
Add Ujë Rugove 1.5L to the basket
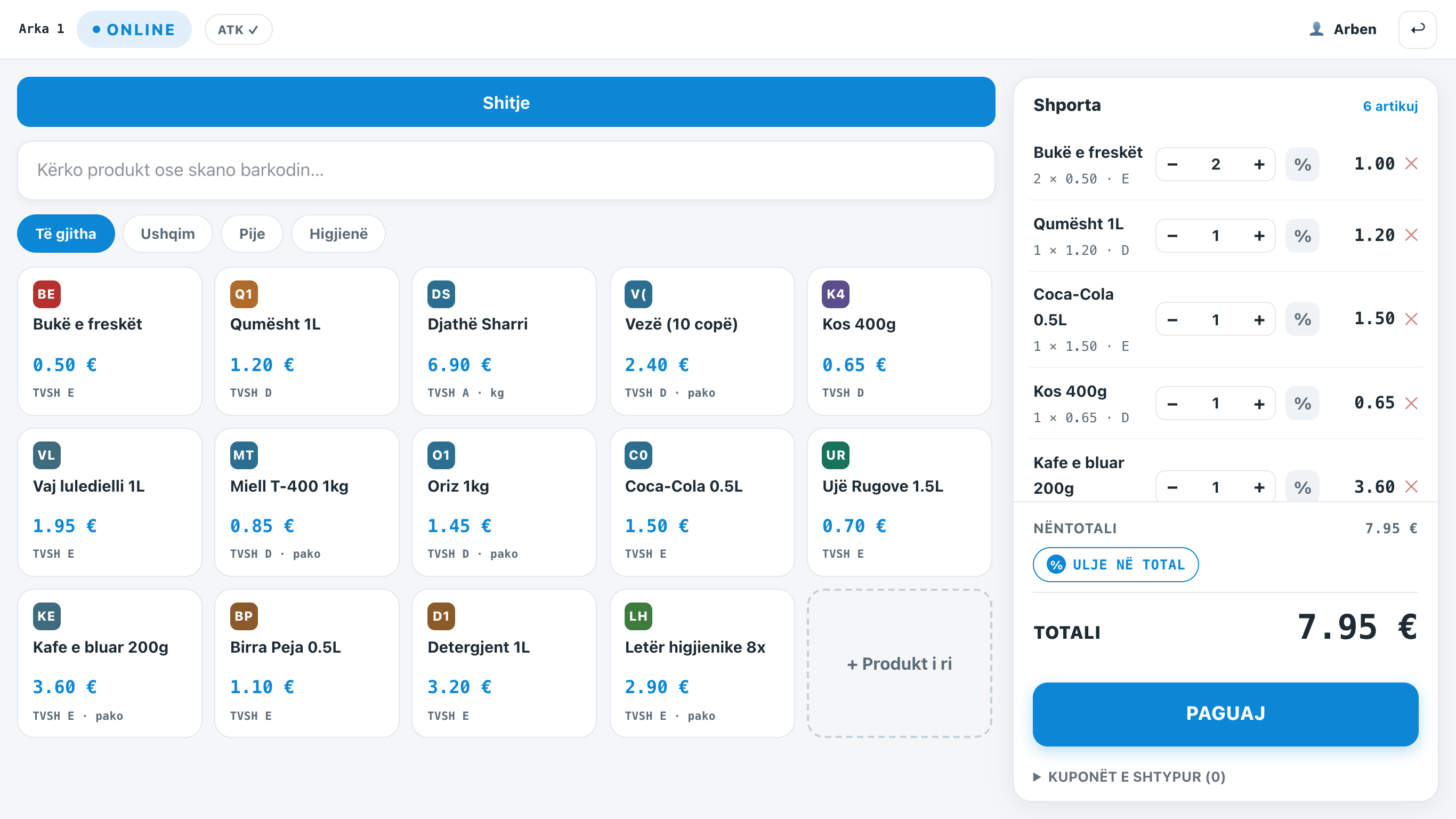pyautogui.click(x=899, y=502)
